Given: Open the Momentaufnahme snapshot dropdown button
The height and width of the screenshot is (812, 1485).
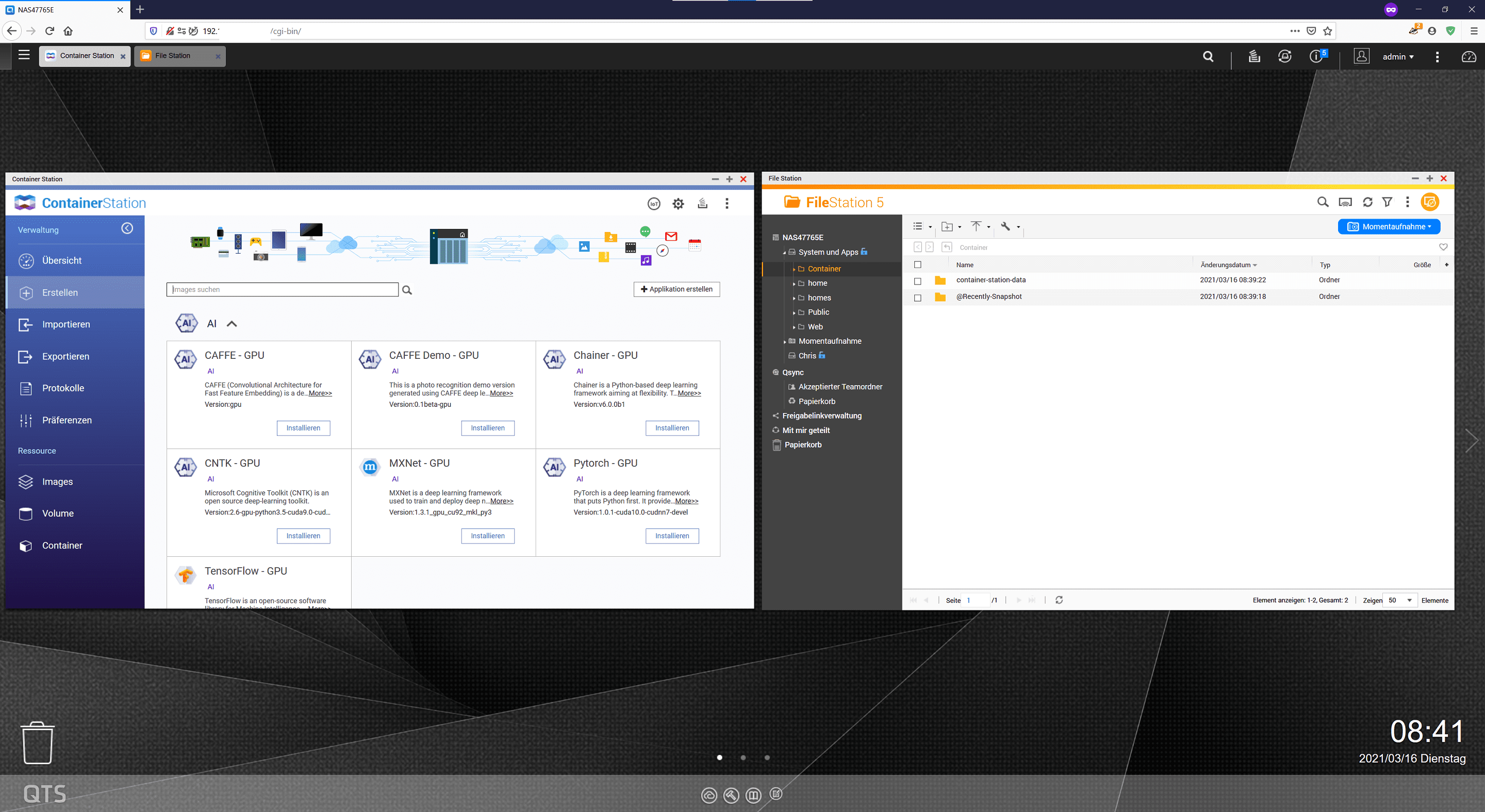Looking at the screenshot, I should click(x=1389, y=226).
